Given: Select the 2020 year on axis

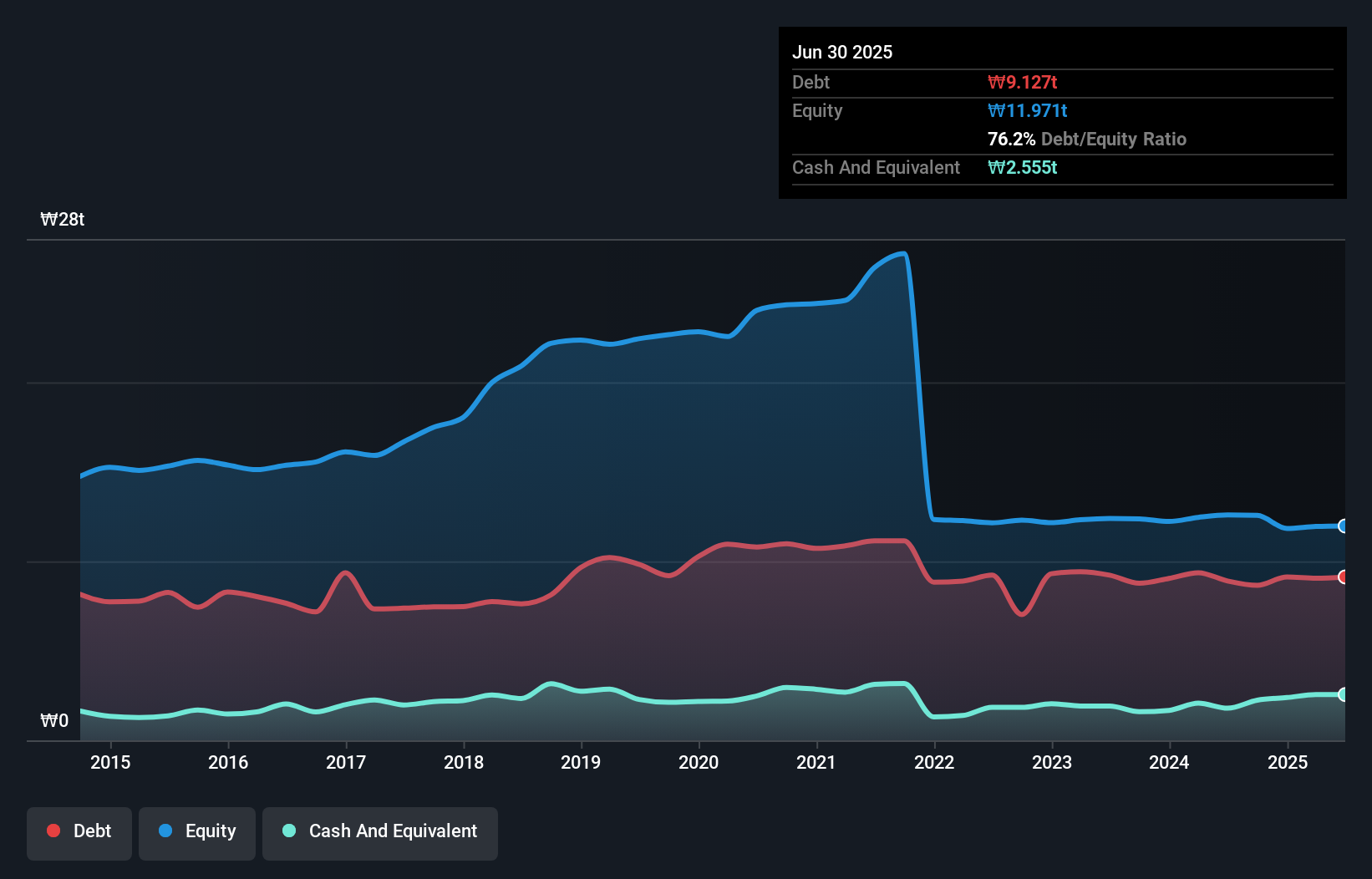Looking at the screenshot, I should tap(699, 762).
